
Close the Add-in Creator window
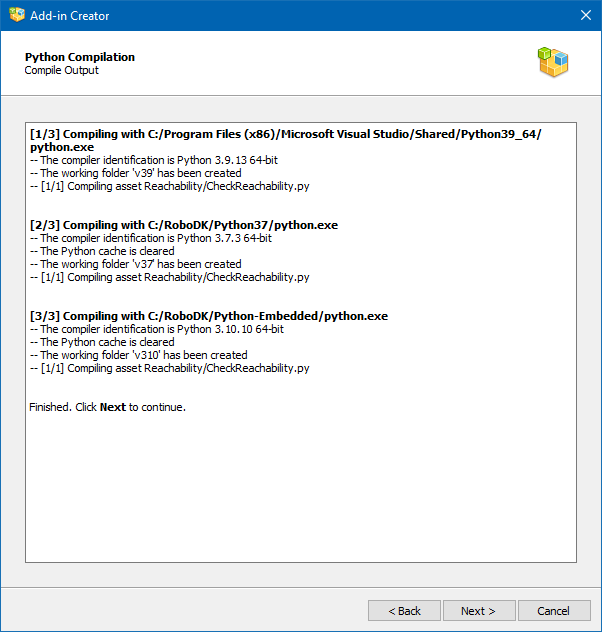585,16
